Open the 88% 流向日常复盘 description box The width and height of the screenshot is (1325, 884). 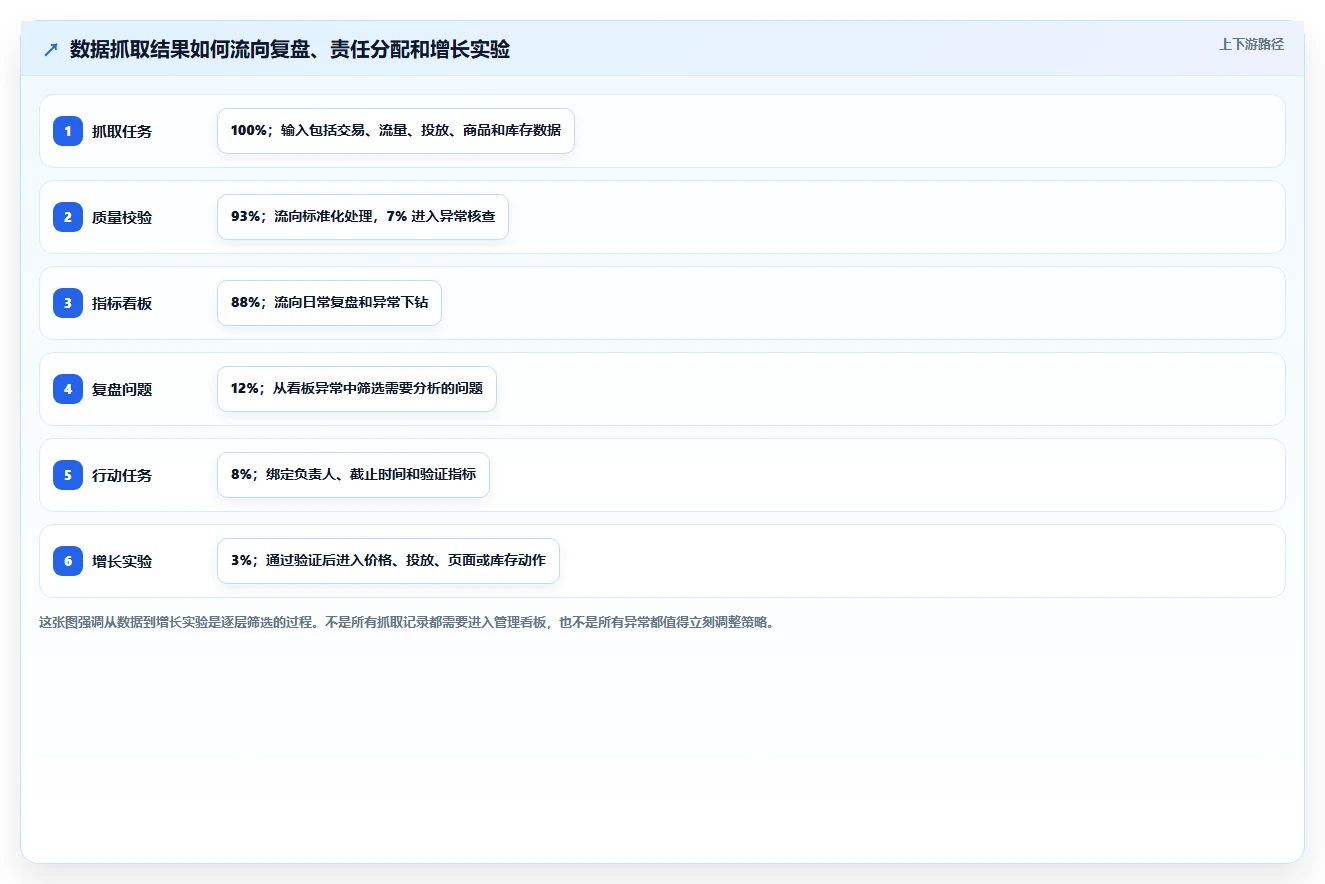click(x=329, y=303)
